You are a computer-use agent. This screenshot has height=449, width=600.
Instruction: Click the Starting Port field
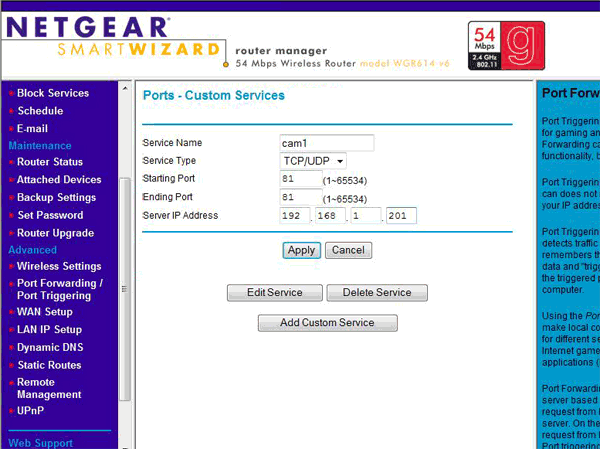click(301, 179)
